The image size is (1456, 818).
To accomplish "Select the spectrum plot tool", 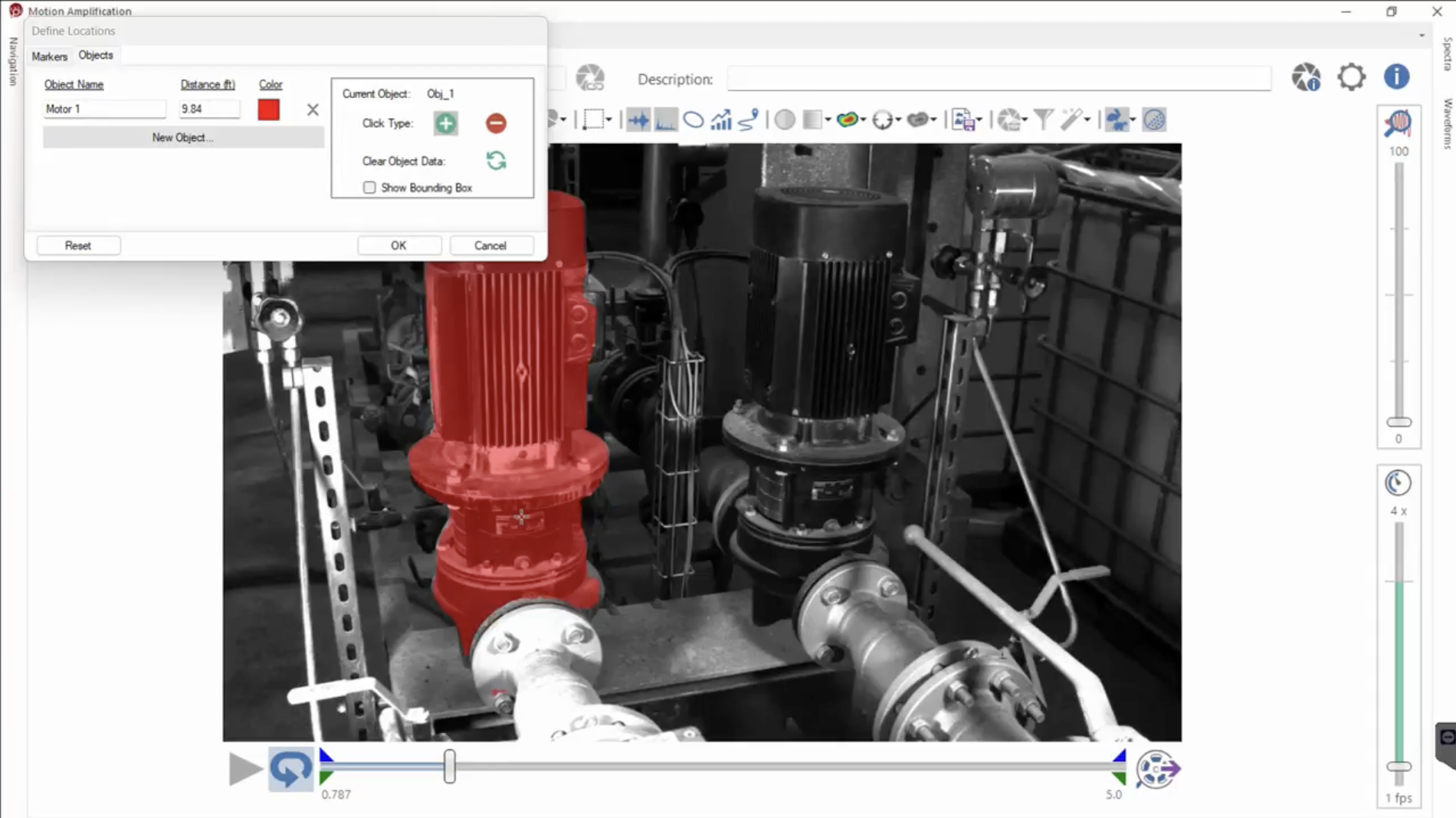I will 665,120.
